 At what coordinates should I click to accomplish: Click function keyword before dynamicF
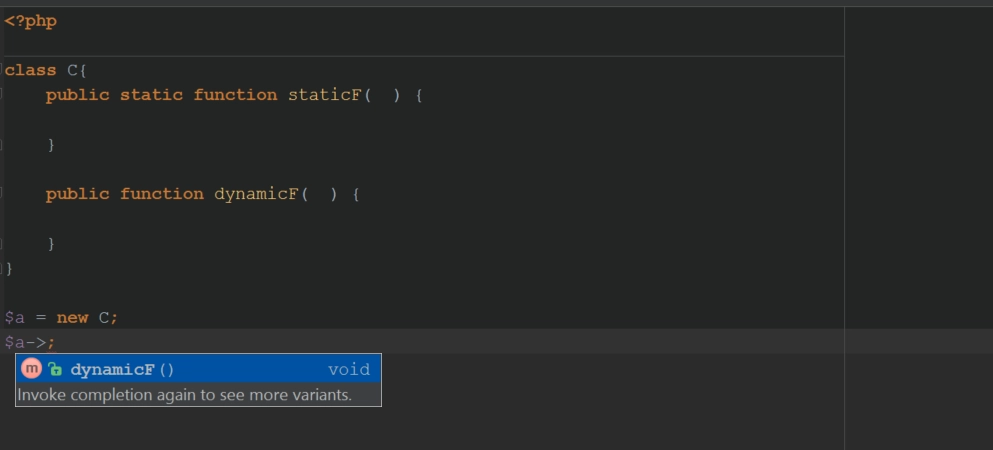point(162,194)
